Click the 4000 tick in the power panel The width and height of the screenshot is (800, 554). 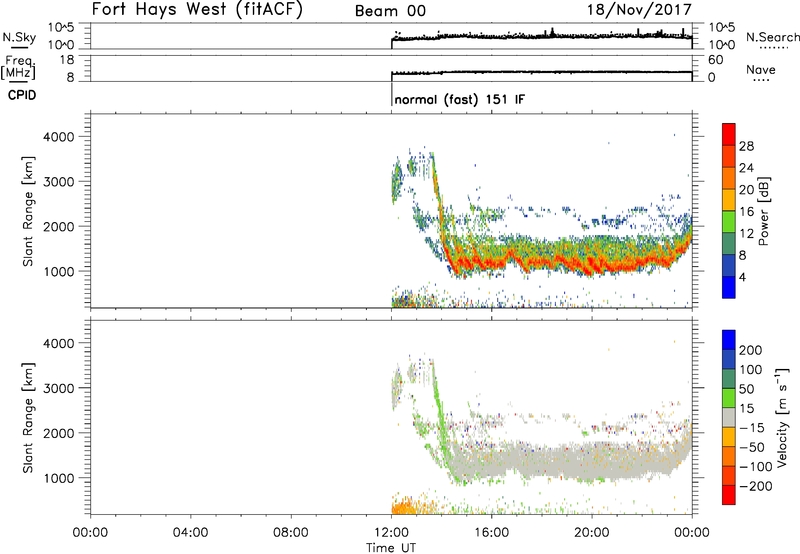(59, 137)
